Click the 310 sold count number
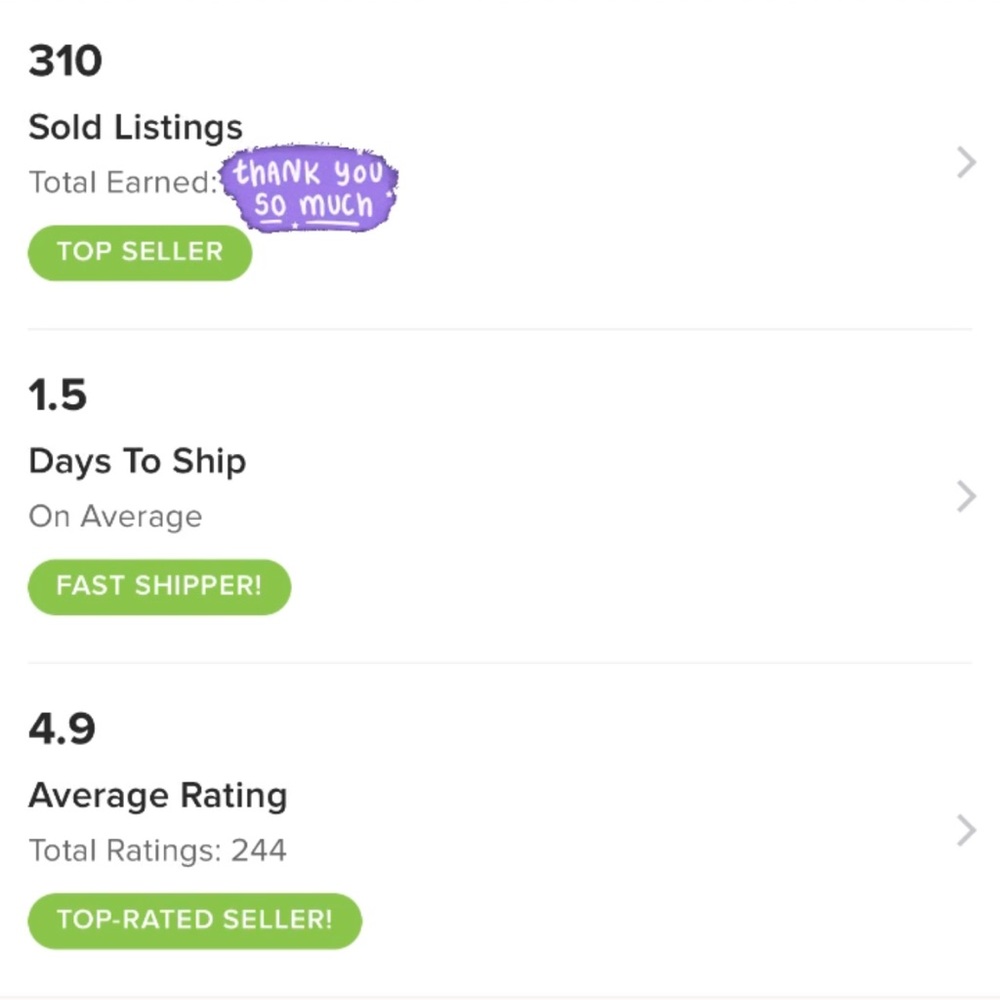This screenshot has height=1000, width=1000. click(x=65, y=61)
